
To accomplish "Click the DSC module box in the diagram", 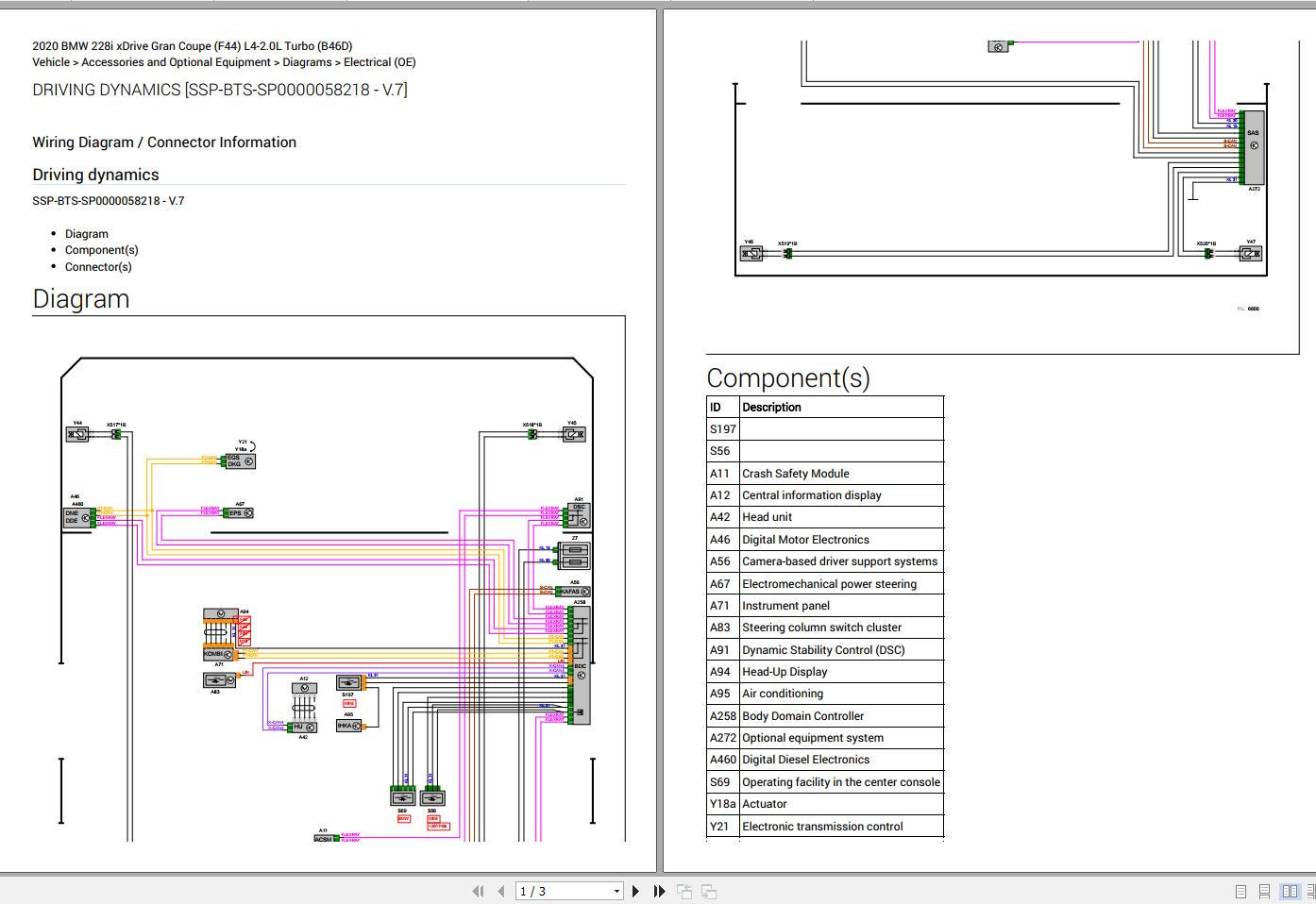I will pyautogui.click(x=580, y=515).
